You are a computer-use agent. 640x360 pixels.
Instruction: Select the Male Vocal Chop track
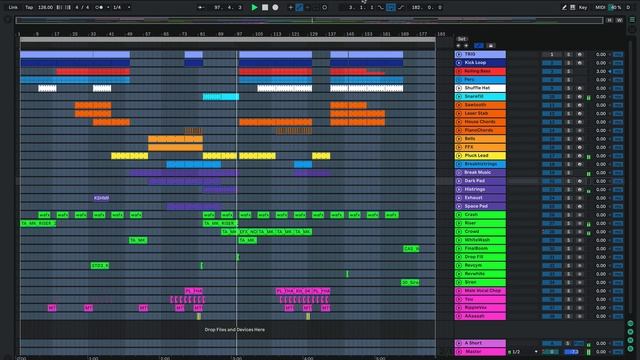click(x=480, y=291)
